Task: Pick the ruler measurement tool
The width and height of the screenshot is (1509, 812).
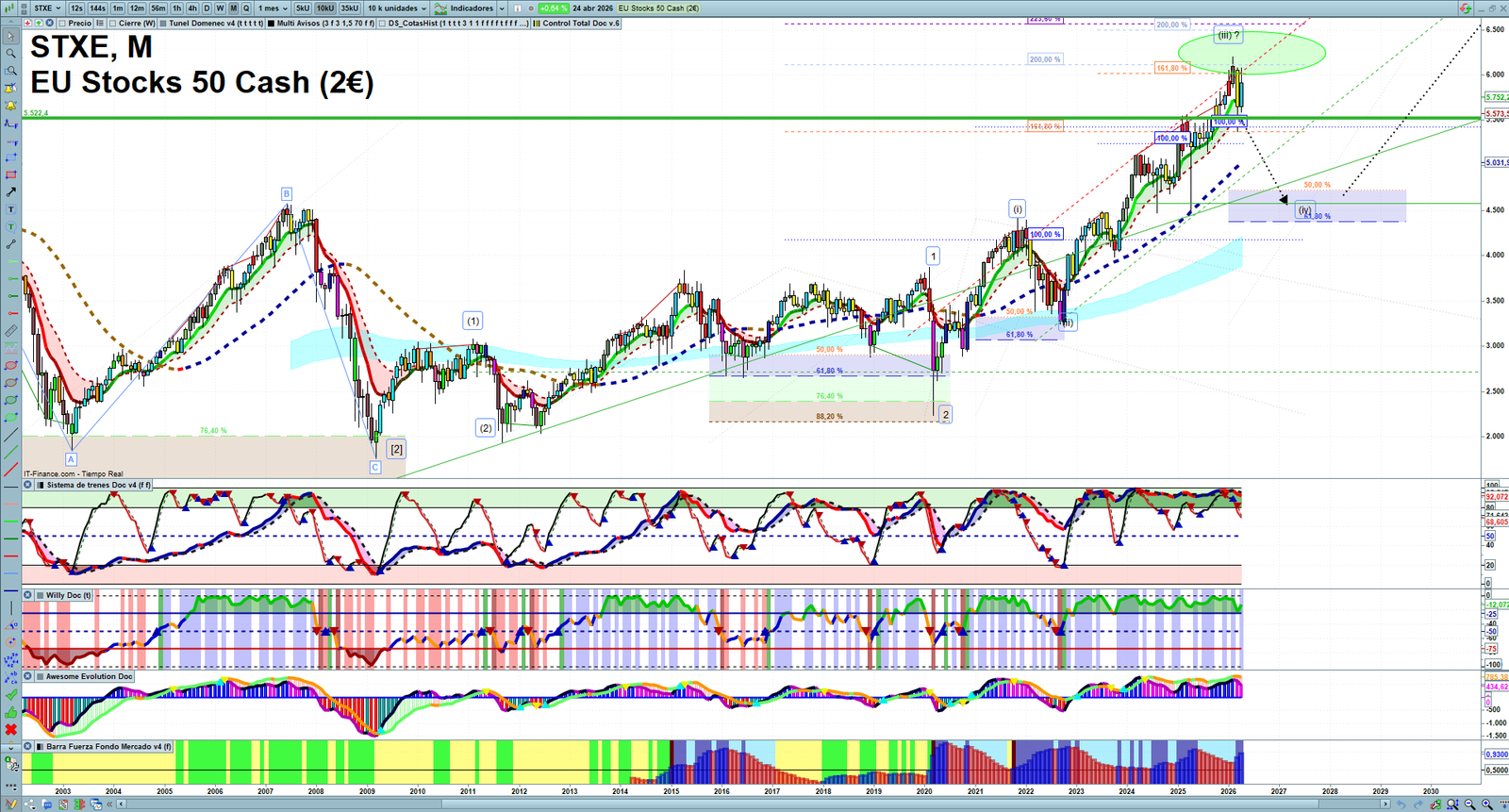Action: coord(11,331)
